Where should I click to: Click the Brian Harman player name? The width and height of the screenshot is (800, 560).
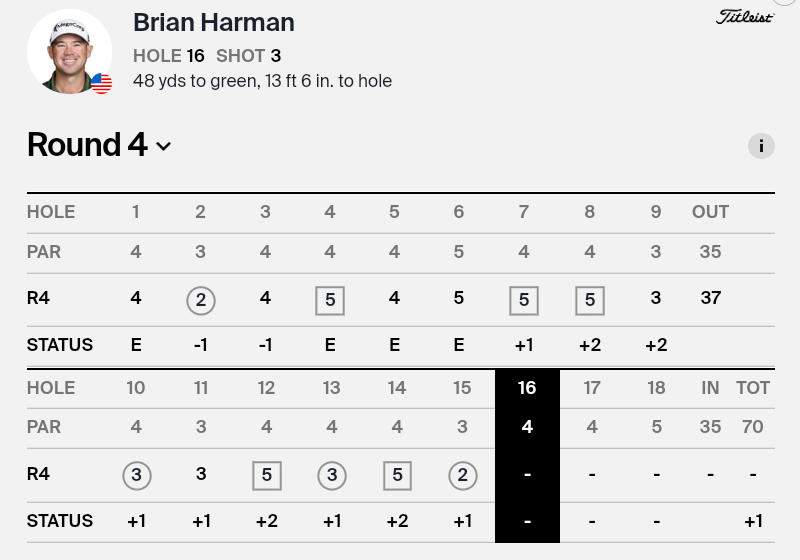pyautogui.click(x=213, y=23)
